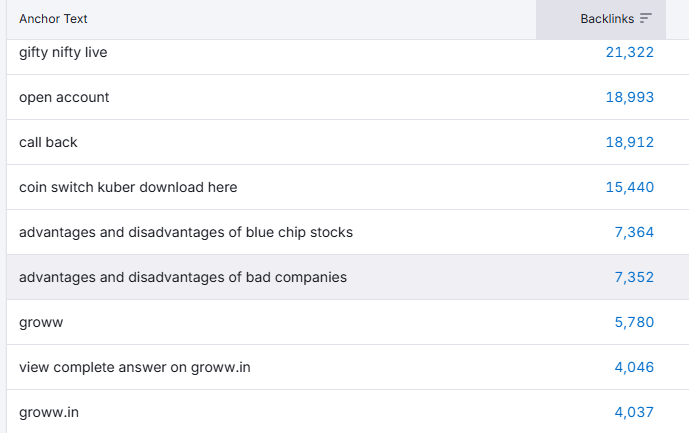Screen dimensions: 689x433
Task: Open backlinks count 18,993
Action: 630,97
